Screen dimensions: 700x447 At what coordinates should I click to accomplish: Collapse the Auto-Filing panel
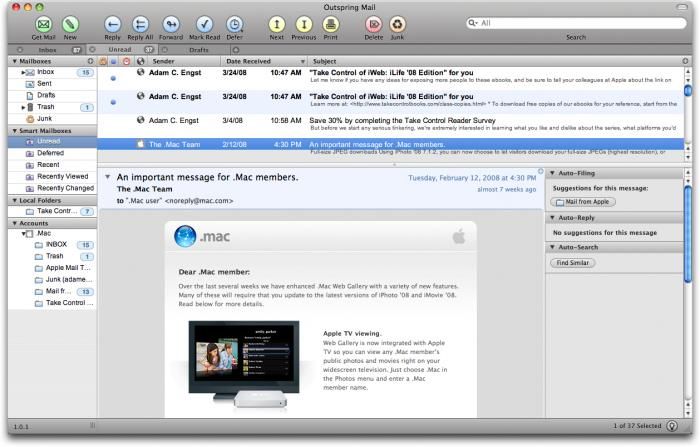coord(552,173)
